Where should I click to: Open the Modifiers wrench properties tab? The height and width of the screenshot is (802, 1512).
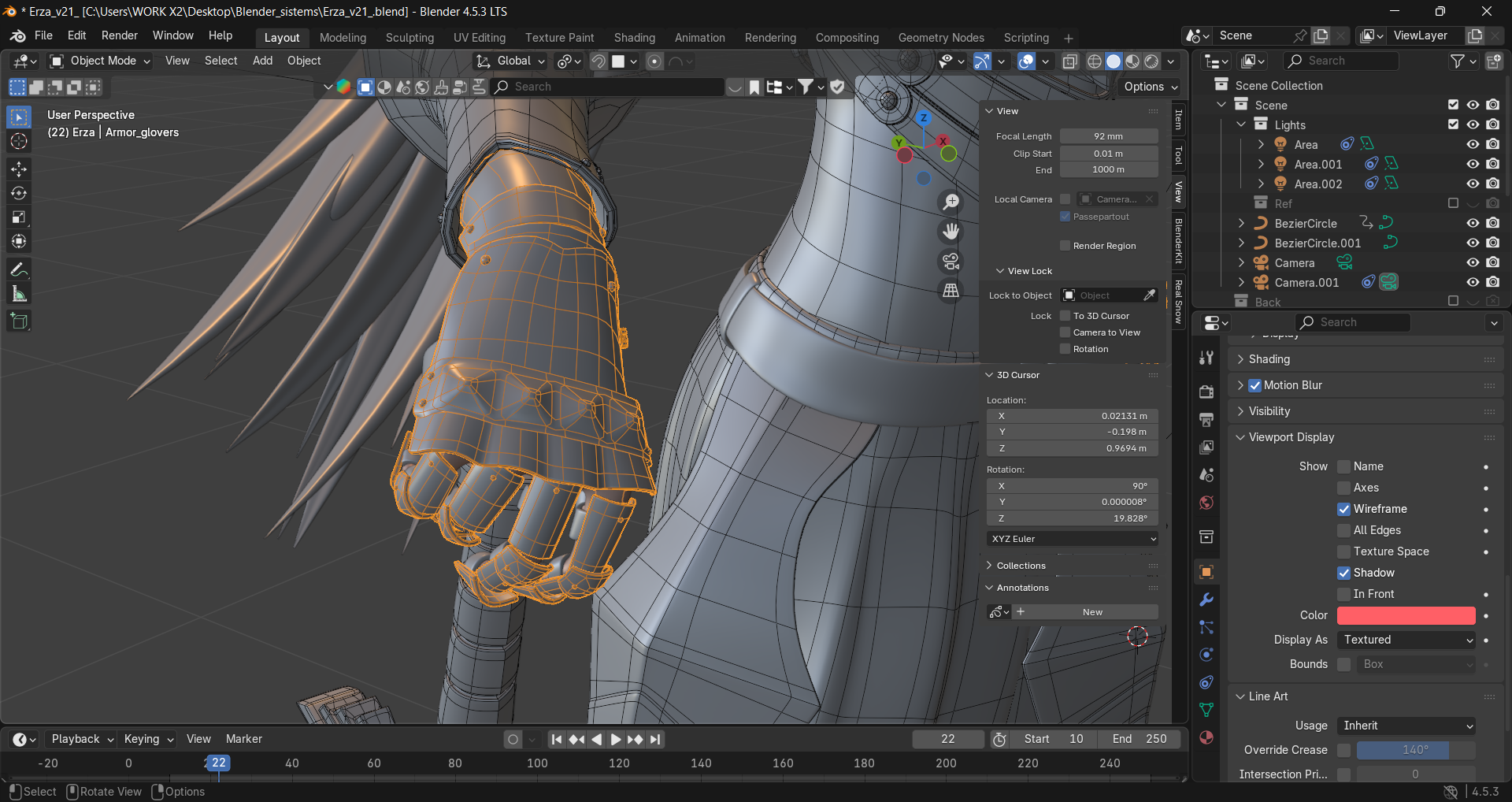click(x=1206, y=600)
